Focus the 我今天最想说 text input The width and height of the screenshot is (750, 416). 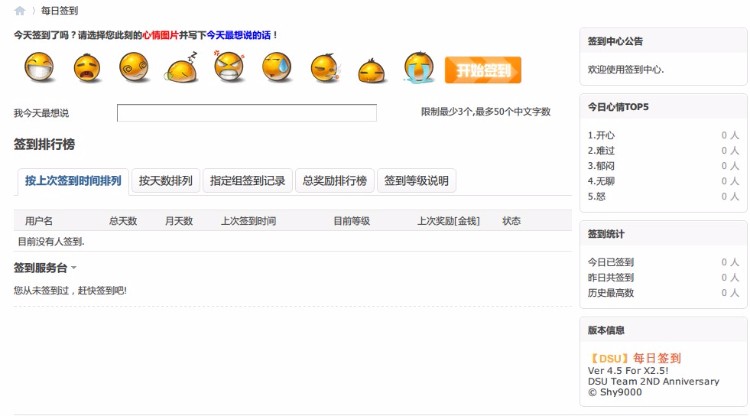click(247, 113)
